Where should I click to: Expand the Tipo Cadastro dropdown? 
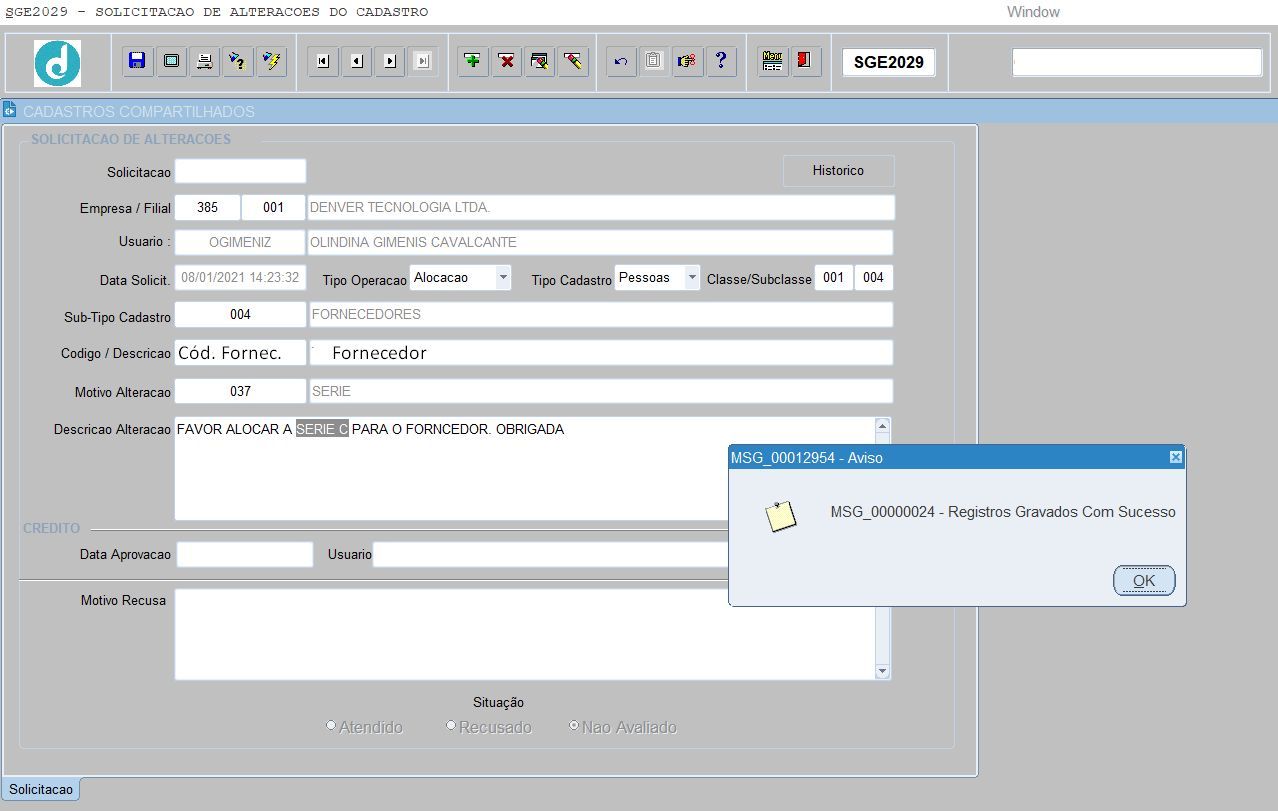click(x=692, y=277)
